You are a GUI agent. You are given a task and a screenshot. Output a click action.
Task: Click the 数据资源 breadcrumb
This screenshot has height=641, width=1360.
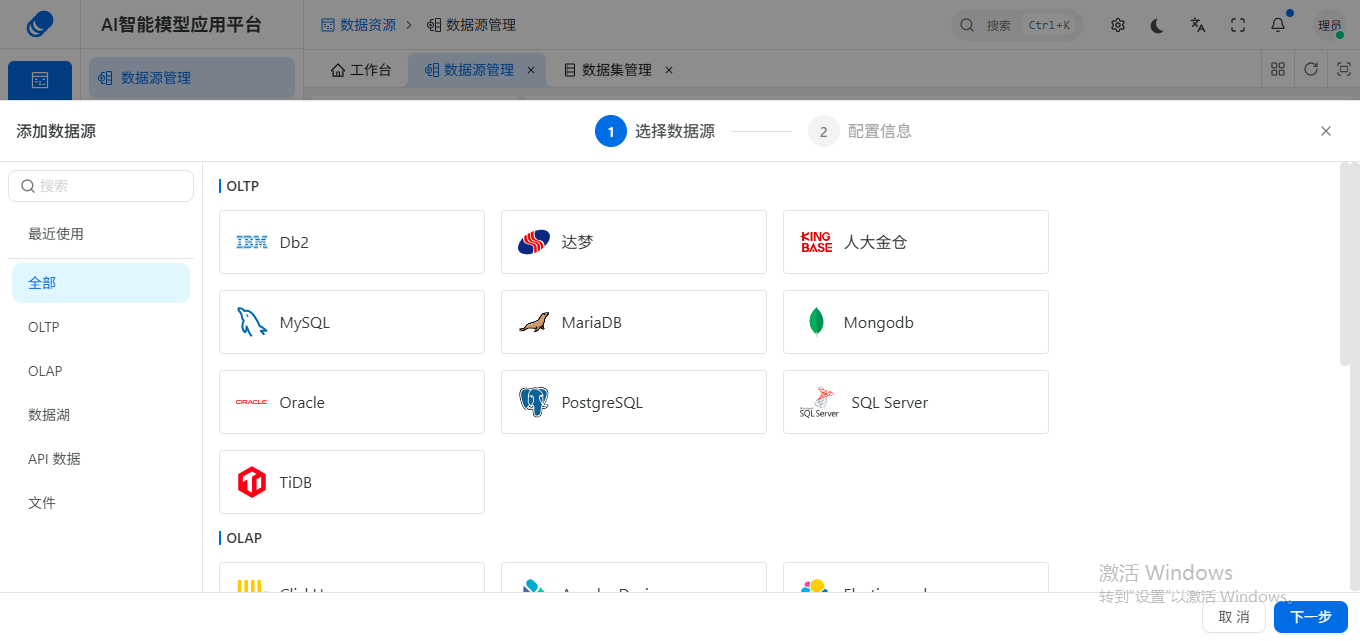pos(358,25)
